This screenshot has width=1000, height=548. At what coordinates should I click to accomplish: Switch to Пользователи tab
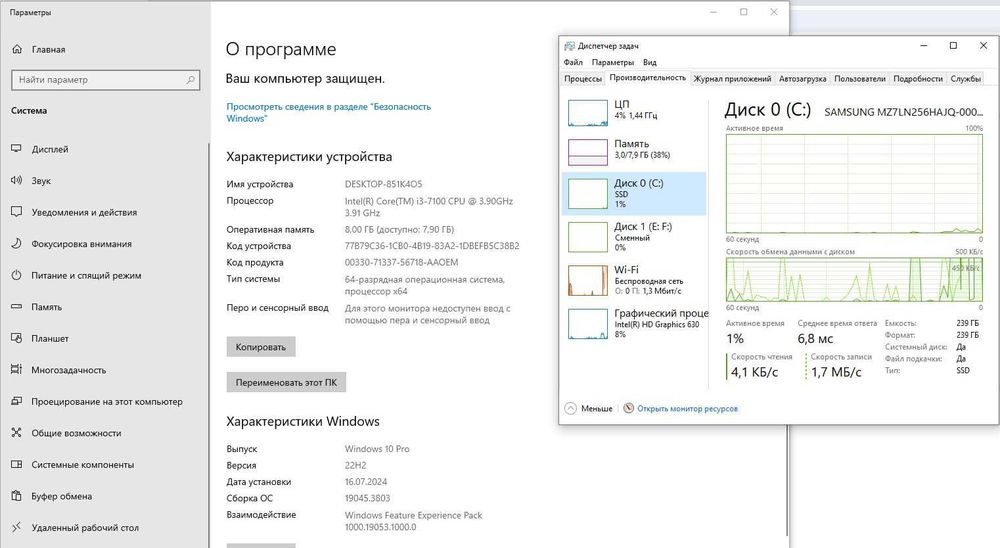(860, 78)
